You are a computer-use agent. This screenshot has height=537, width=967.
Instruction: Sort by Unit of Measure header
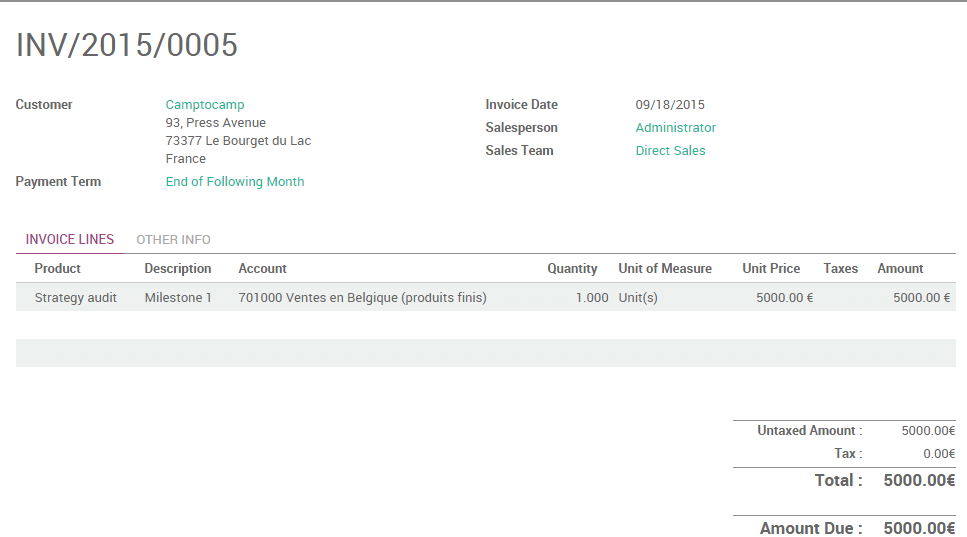665,269
